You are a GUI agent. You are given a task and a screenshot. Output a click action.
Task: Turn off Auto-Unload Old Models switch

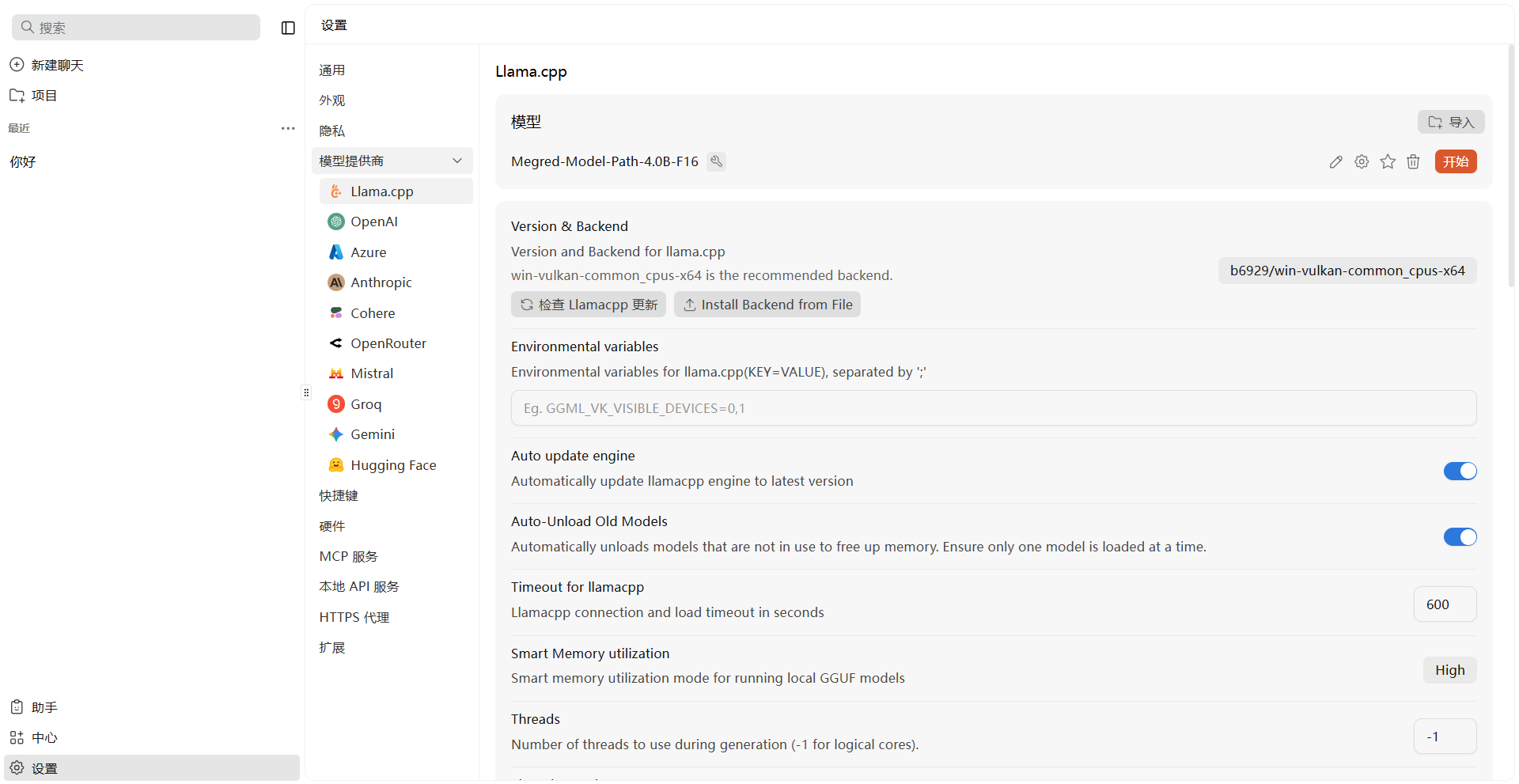coord(1460,536)
